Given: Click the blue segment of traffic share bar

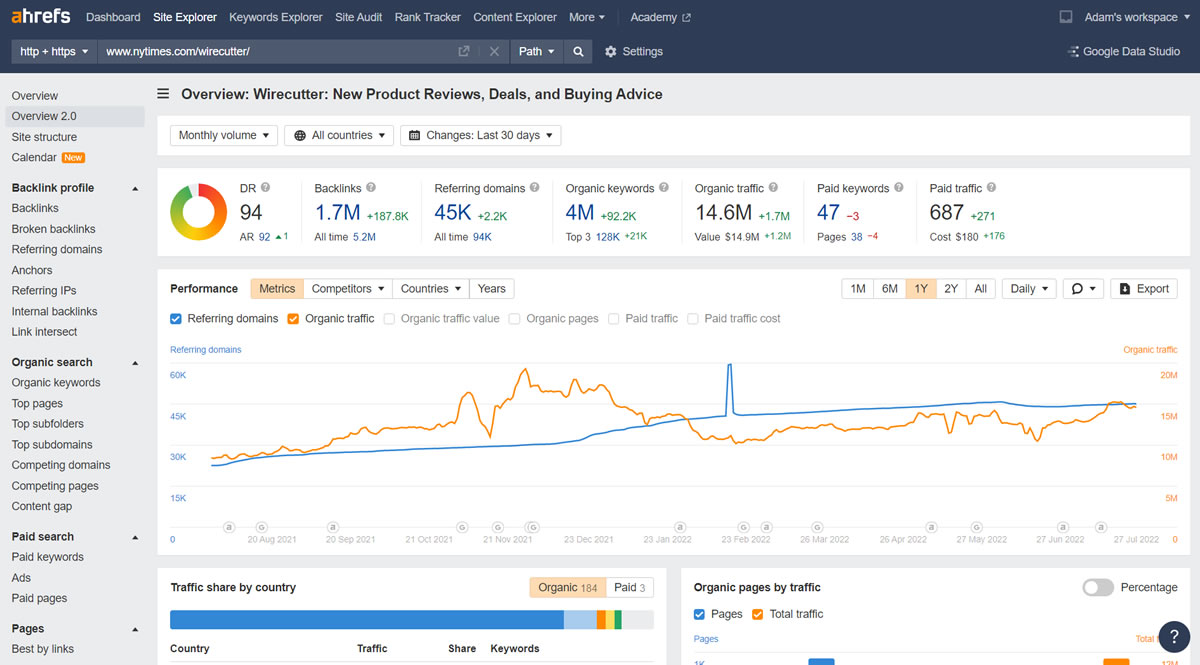Looking at the screenshot, I should point(367,620).
